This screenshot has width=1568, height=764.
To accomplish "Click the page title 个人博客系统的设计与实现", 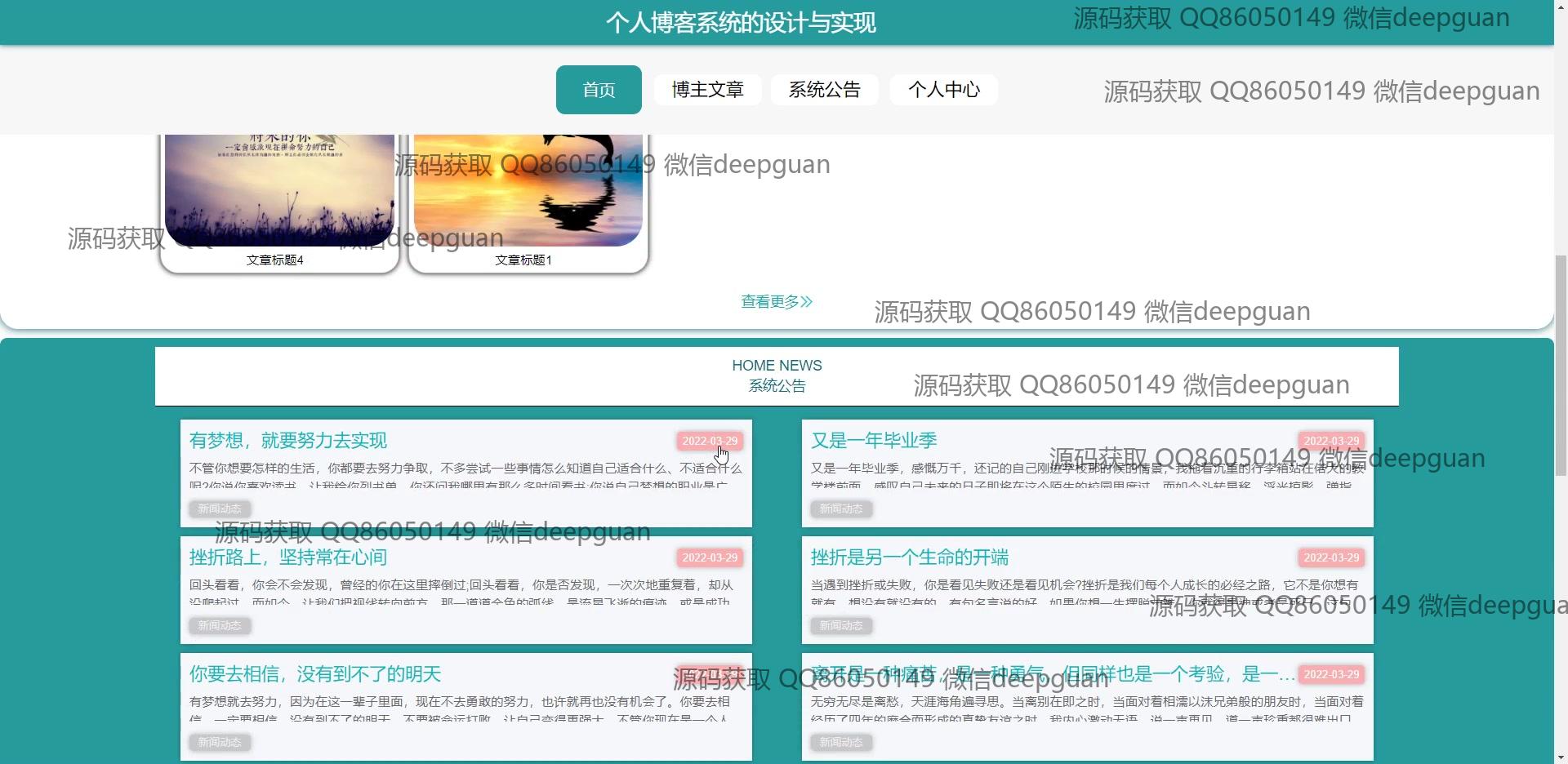I will 742,22.
